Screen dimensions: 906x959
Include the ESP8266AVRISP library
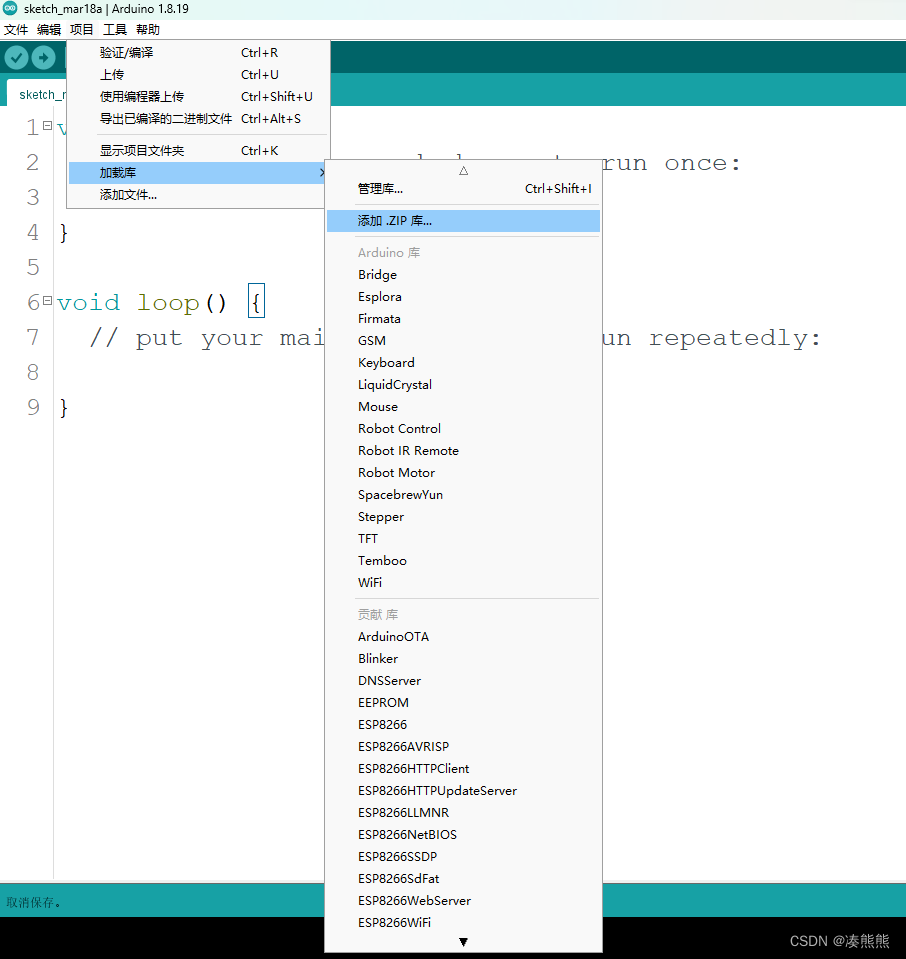pyautogui.click(x=463, y=747)
